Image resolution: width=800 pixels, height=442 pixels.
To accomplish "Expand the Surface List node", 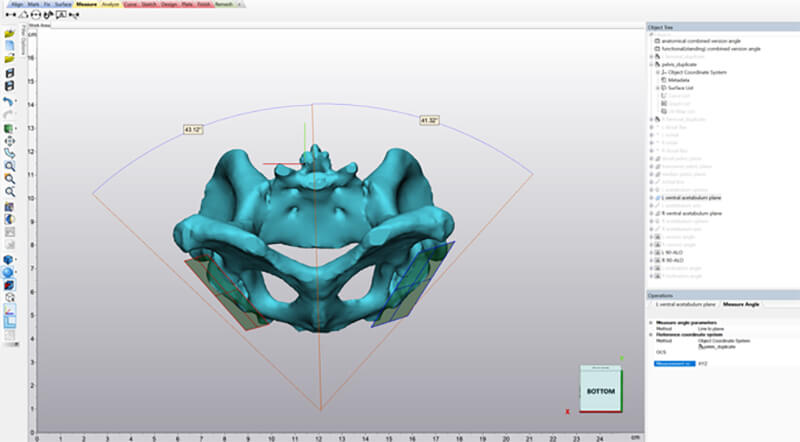I will coord(658,88).
